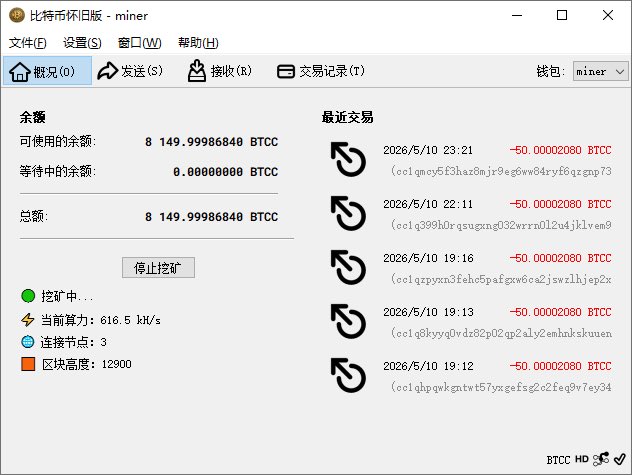Click transaction icon for 19:16 entry
The height and width of the screenshot is (475, 632).
[348, 267]
